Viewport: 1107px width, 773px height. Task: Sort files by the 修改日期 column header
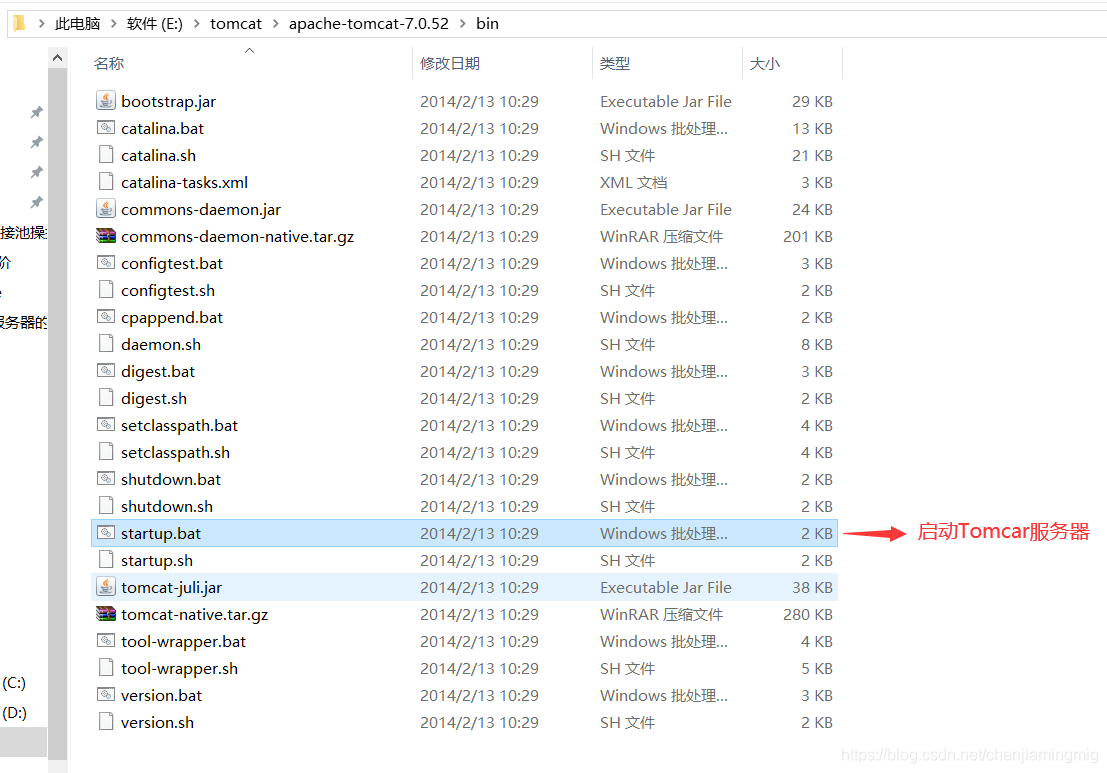point(450,64)
